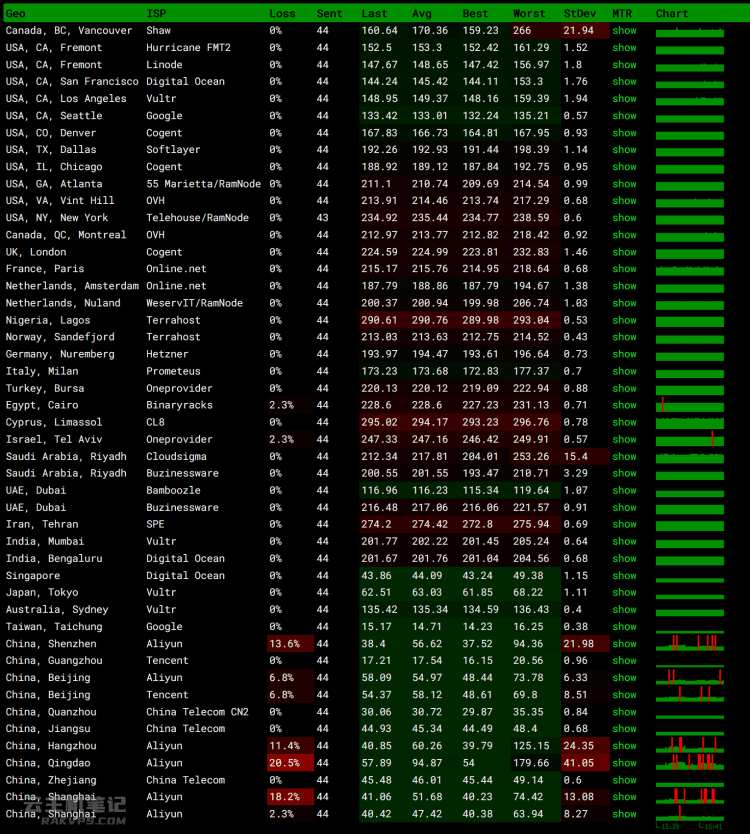Open MTR for Fremont Linode row
The image size is (750, 834).
tap(624, 65)
